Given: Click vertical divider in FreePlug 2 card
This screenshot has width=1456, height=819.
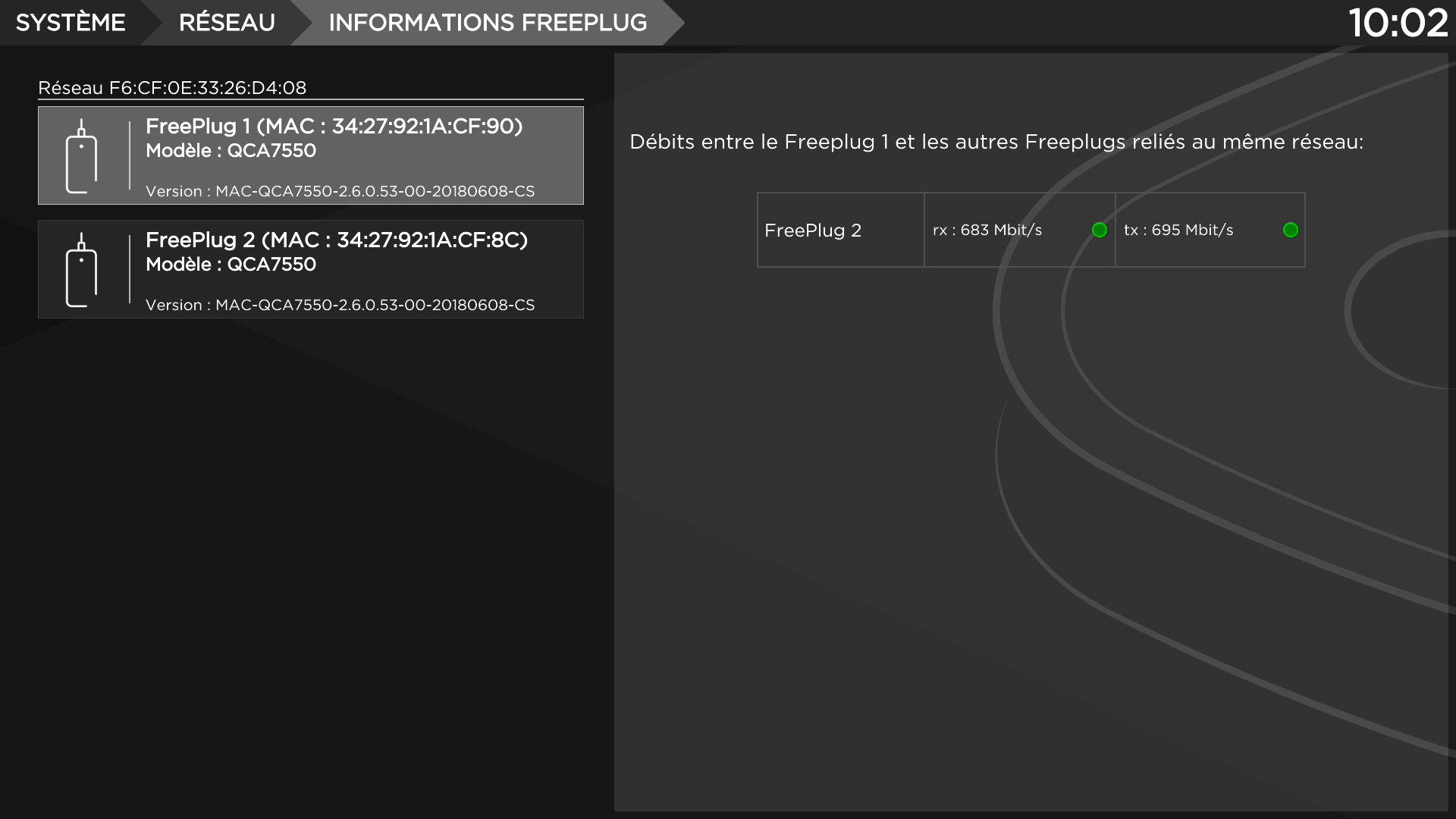Looking at the screenshot, I should coord(130,269).
